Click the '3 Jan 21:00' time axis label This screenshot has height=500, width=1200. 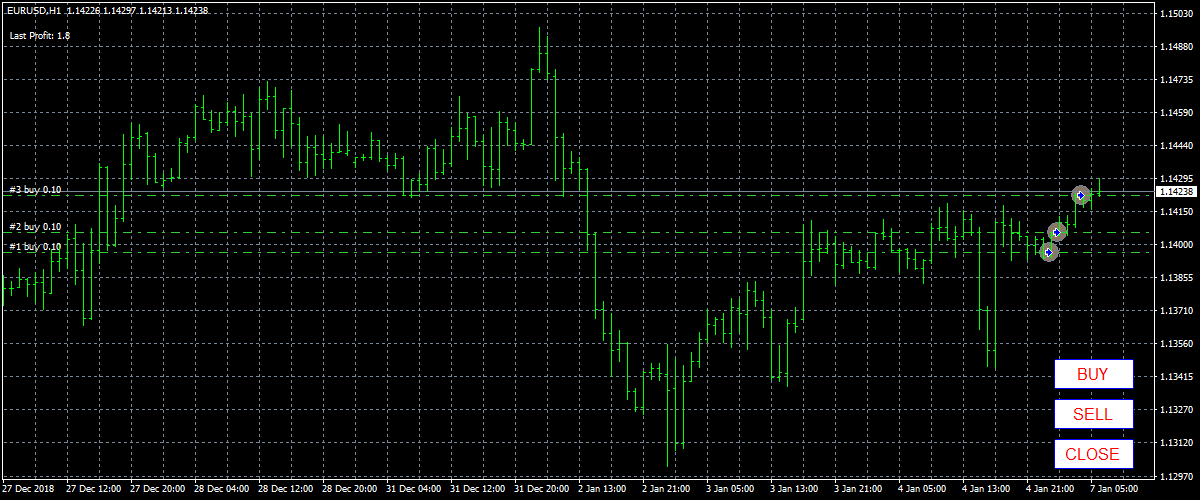point(860,490)
